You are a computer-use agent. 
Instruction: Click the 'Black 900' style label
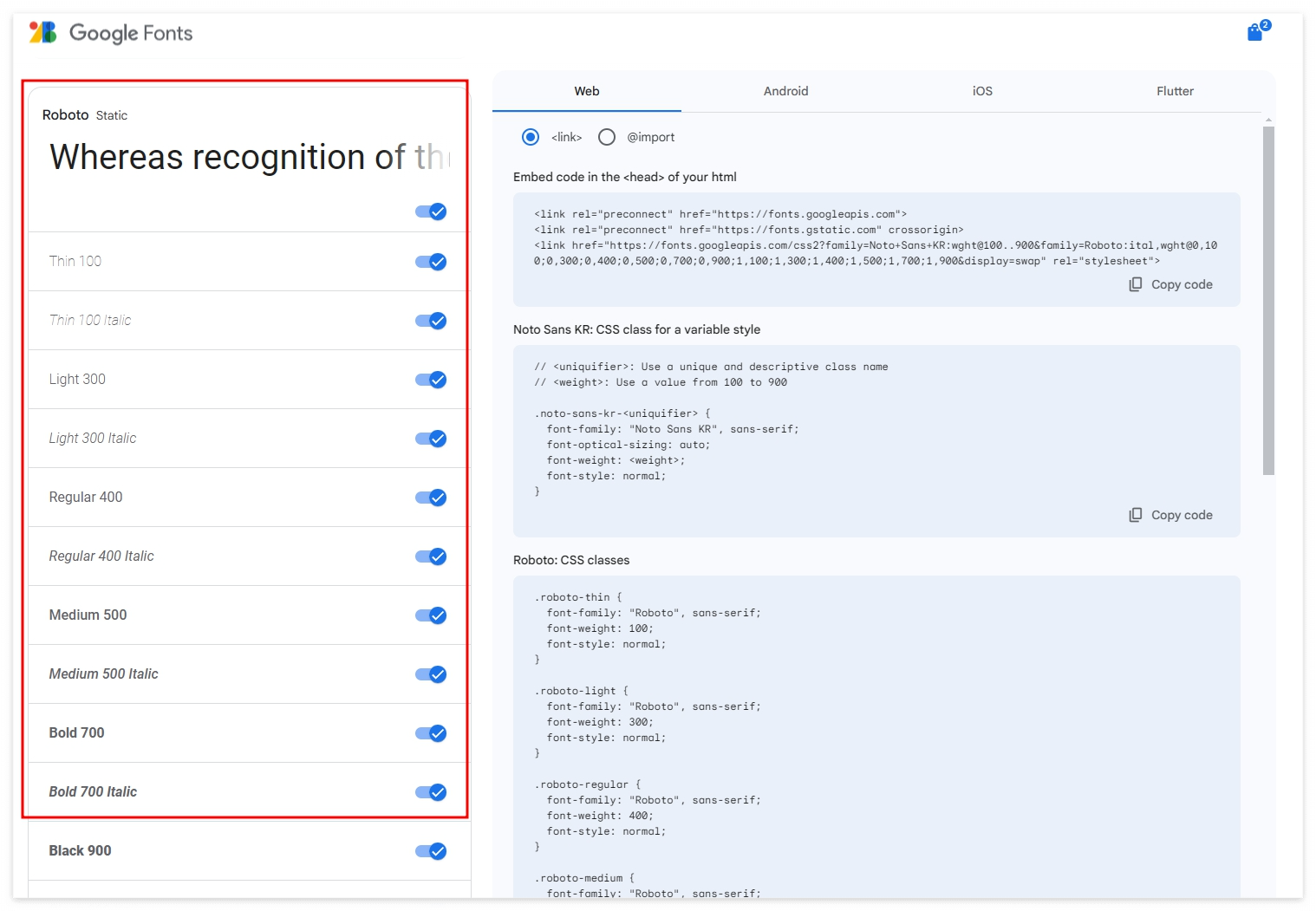coord(80,850)
